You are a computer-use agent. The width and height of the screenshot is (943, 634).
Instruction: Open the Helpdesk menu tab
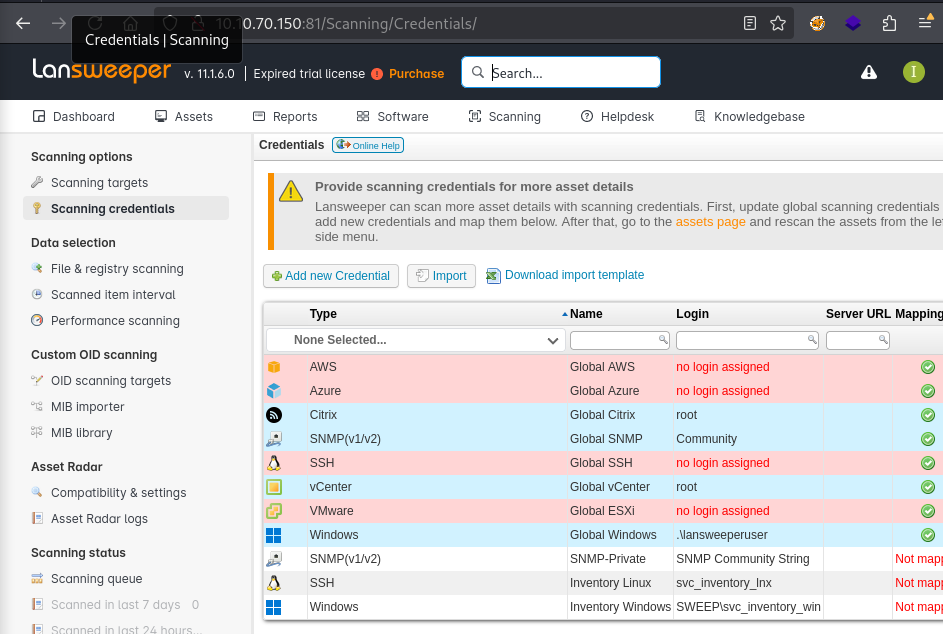pos(617,117)
